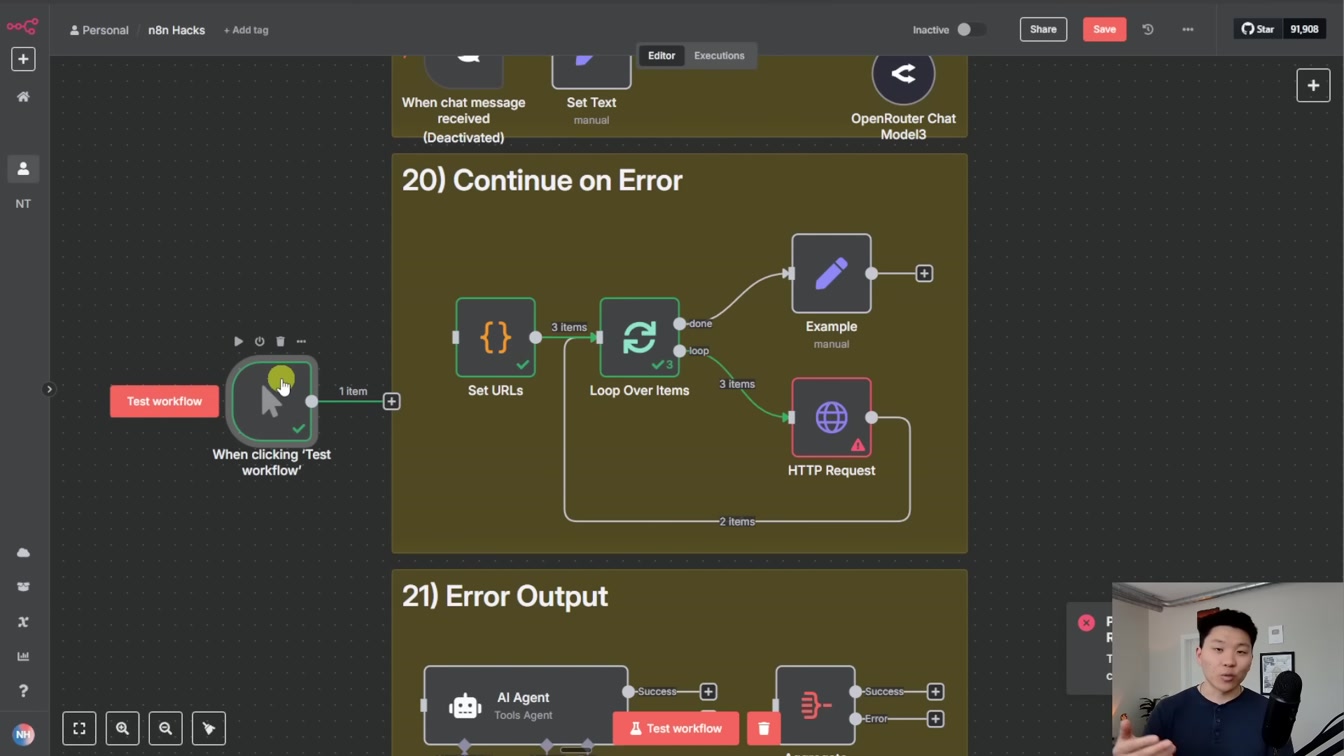
Task: Open the workflow options ellipsis menu
Action: pos(1188,29)
